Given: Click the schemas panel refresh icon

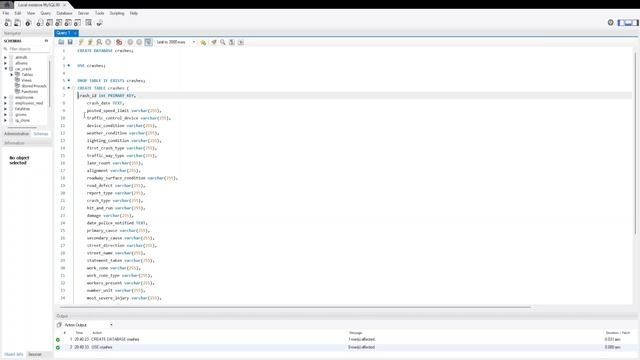Looking at the screenshot, I should coord(46,41).
